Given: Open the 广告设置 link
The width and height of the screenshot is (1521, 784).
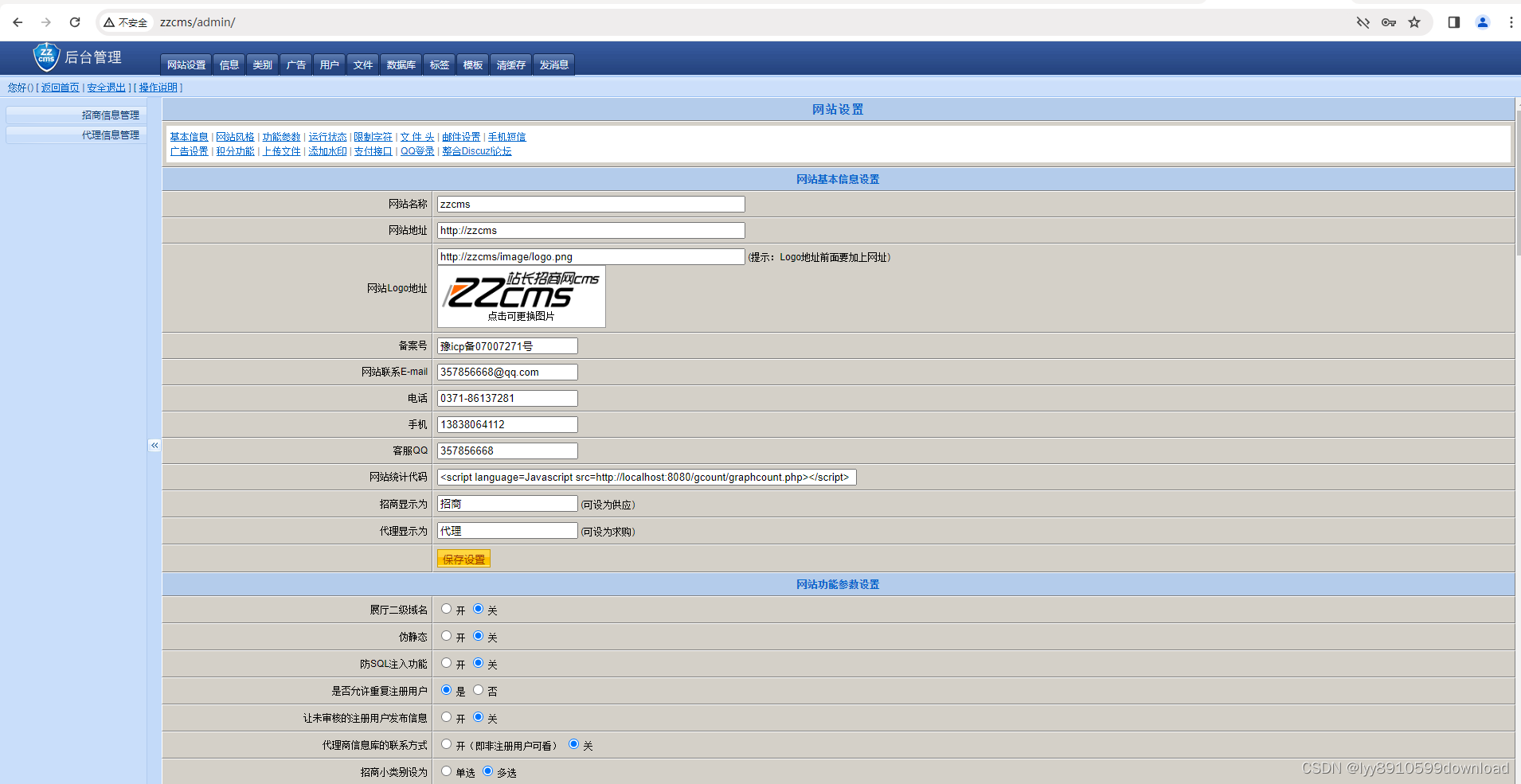Looking at the screenshot, I should (x=190, y=151).
